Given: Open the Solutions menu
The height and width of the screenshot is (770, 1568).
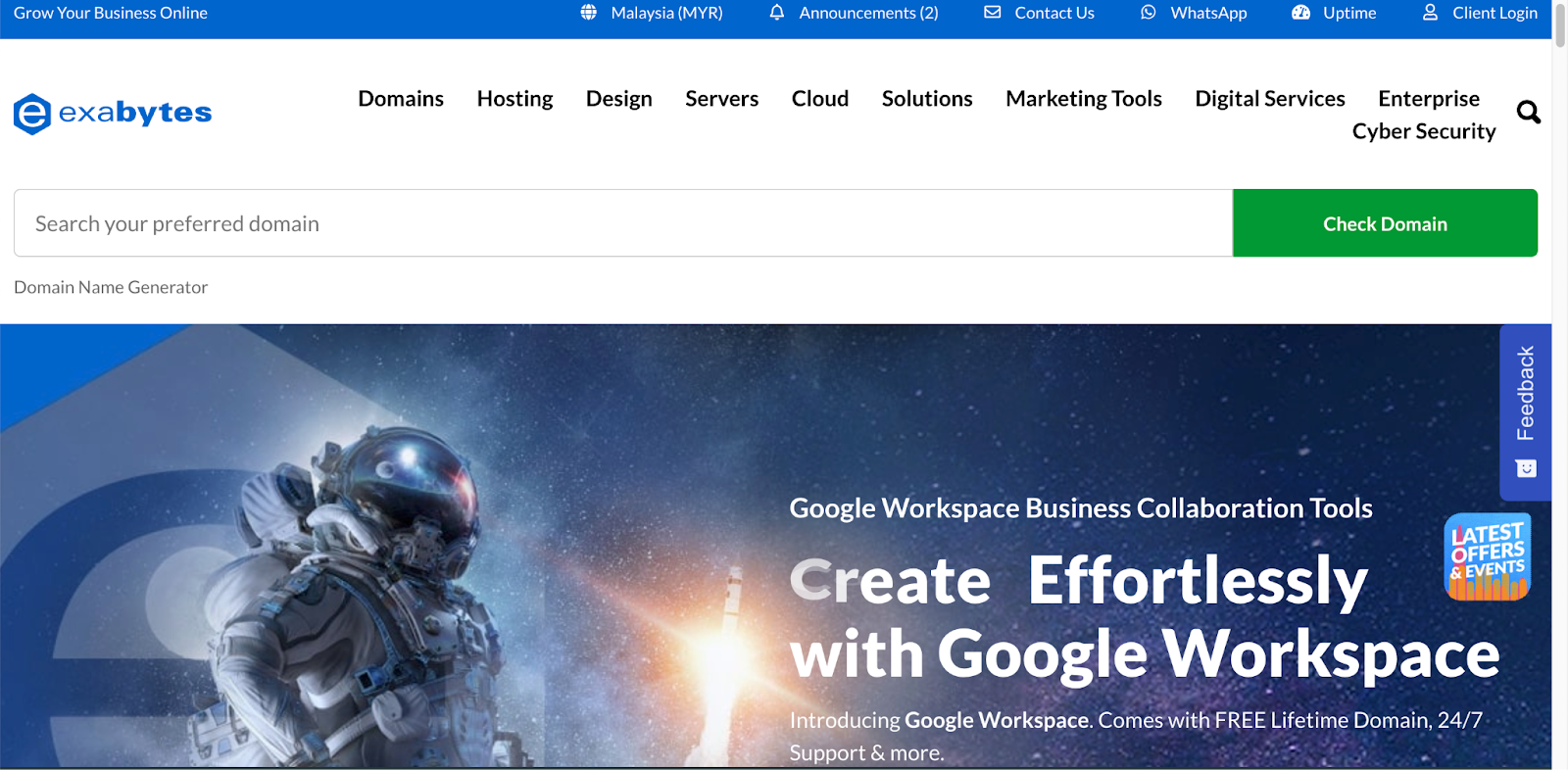Looking at the screenshot, I should [927, 99].
